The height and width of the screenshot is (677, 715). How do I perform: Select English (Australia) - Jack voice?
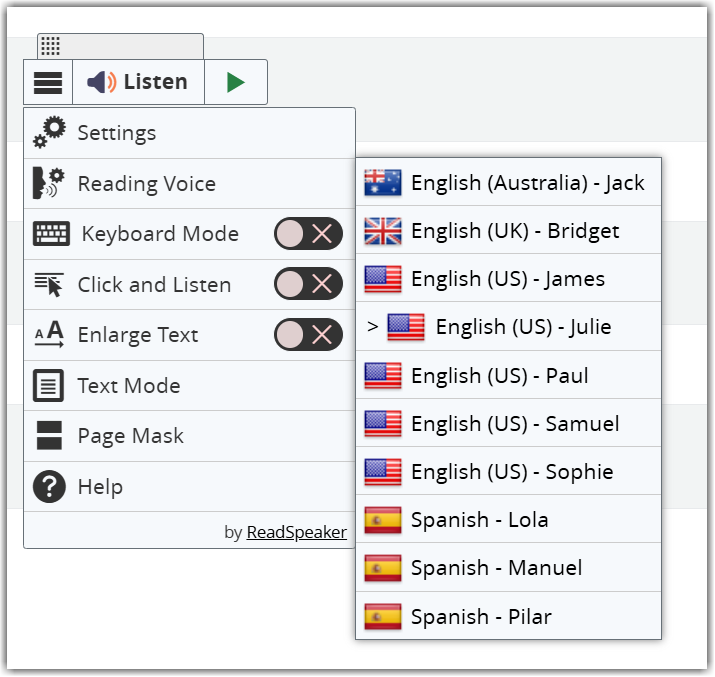(x=508, y=182)
